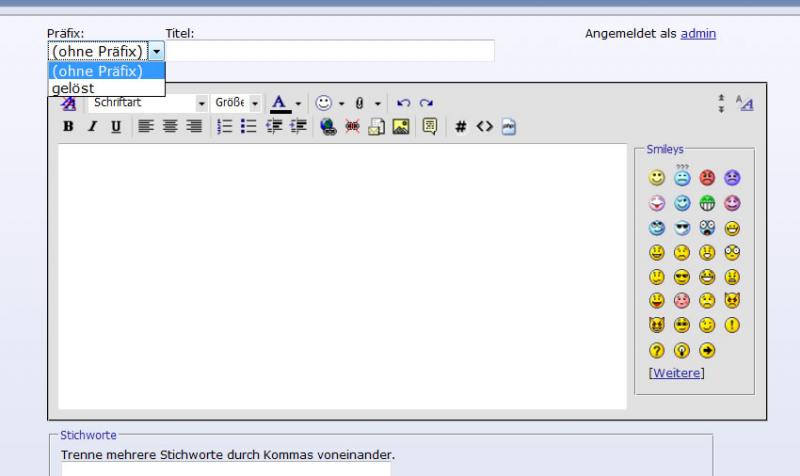Choose the "(ohne Präfix)" option in list

97,71
